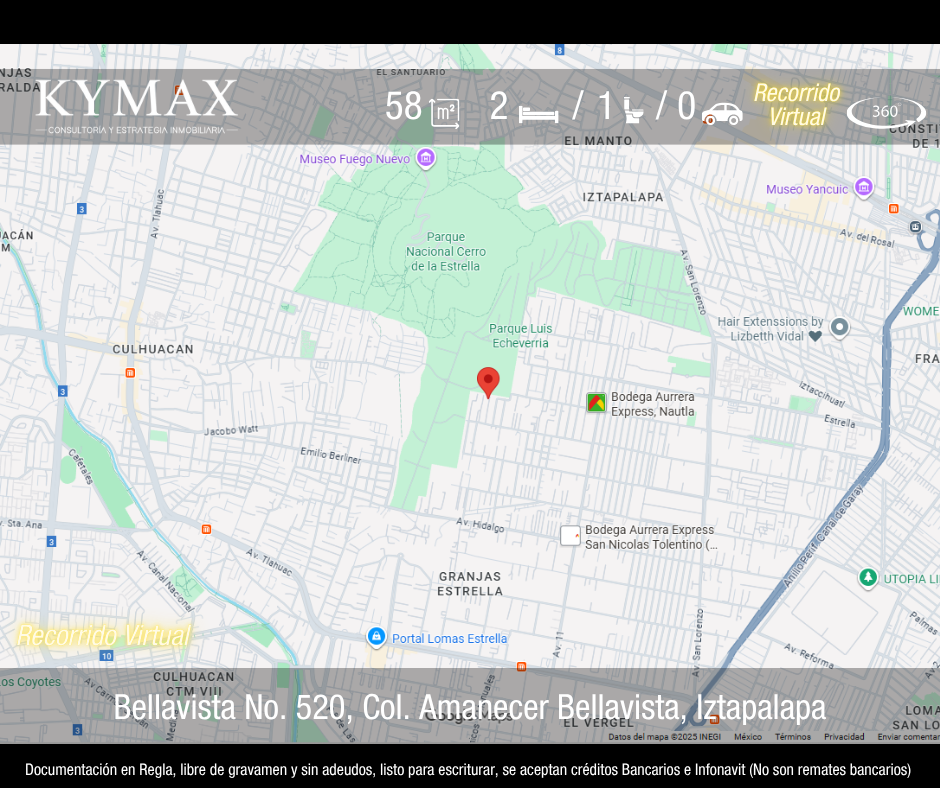Click the toilet icon for bathrooms

click(x=634, y=110)
